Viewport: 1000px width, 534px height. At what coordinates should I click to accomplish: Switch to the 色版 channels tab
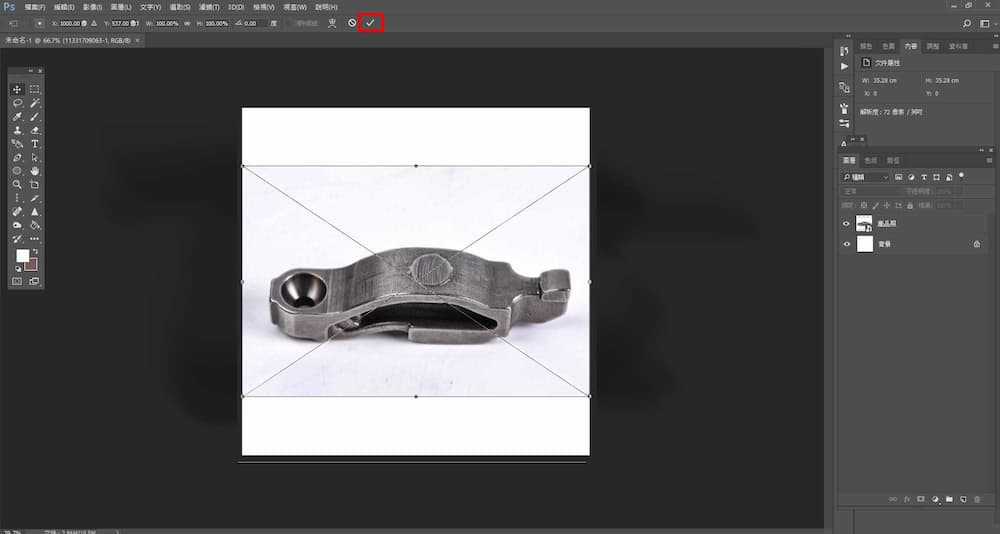tap(871, 161)
